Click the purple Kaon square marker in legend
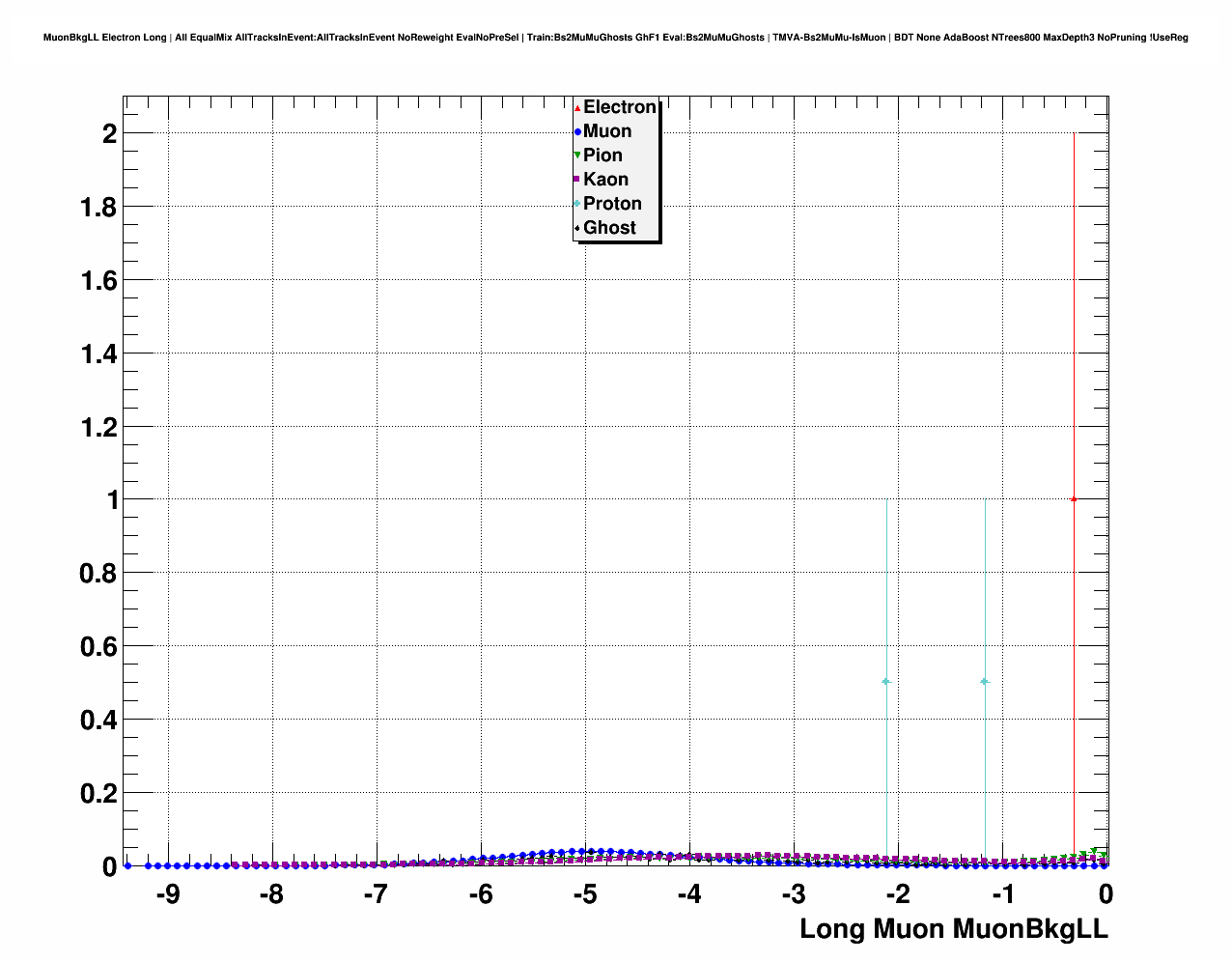The height and width of the screenshot is (962, 1232). [577, 180]
